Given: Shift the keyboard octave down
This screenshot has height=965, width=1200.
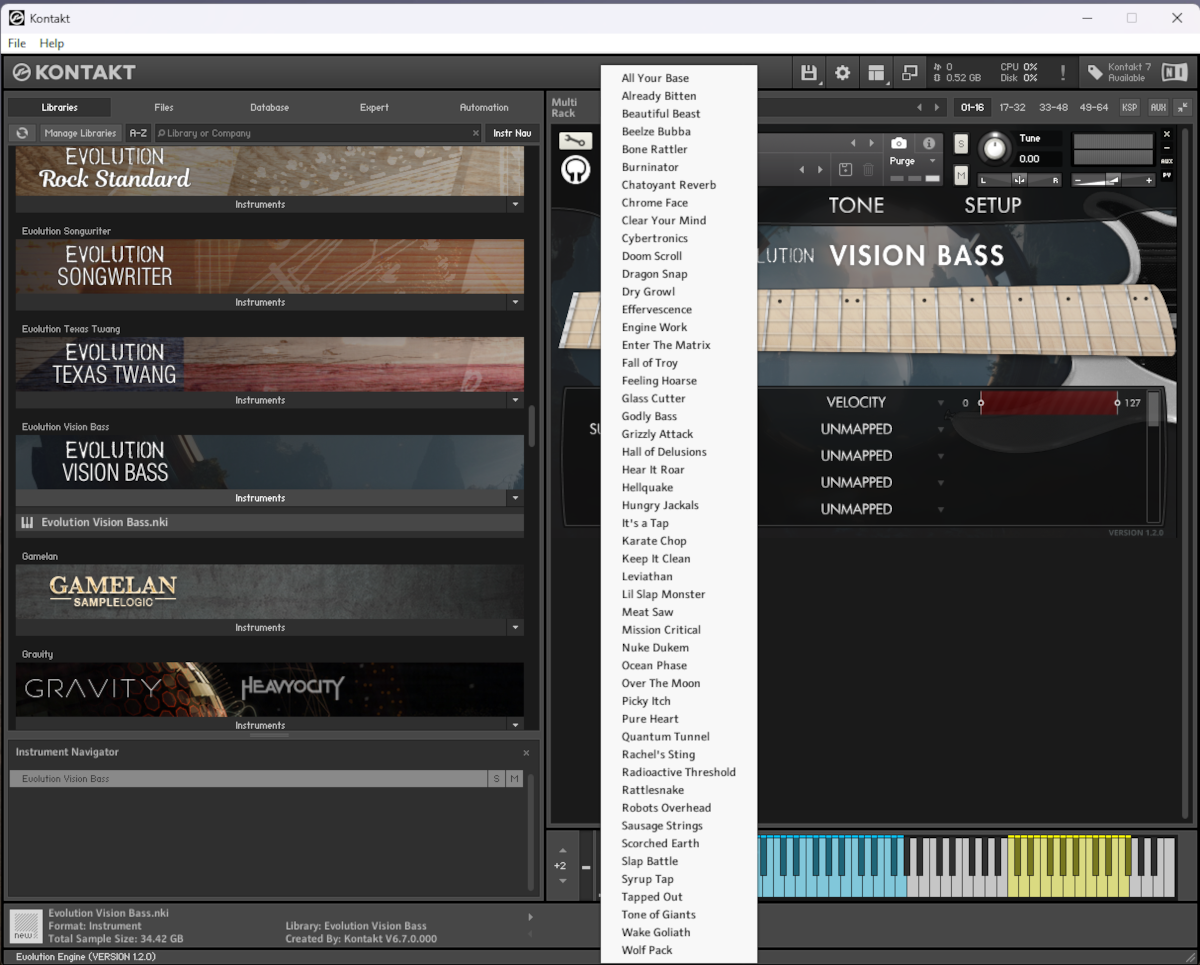Looking at the screenshot, I should tap(562, 881).
